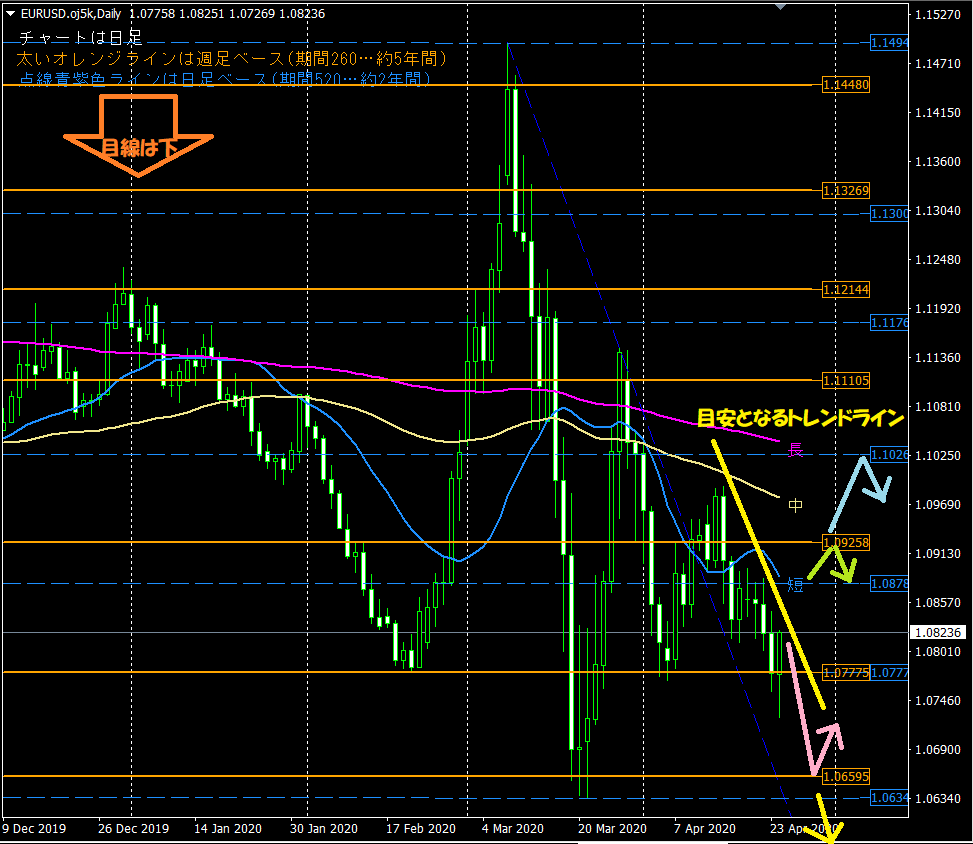Click the gray chart shift marker at top
973x844 pixels.
[781, 6]
